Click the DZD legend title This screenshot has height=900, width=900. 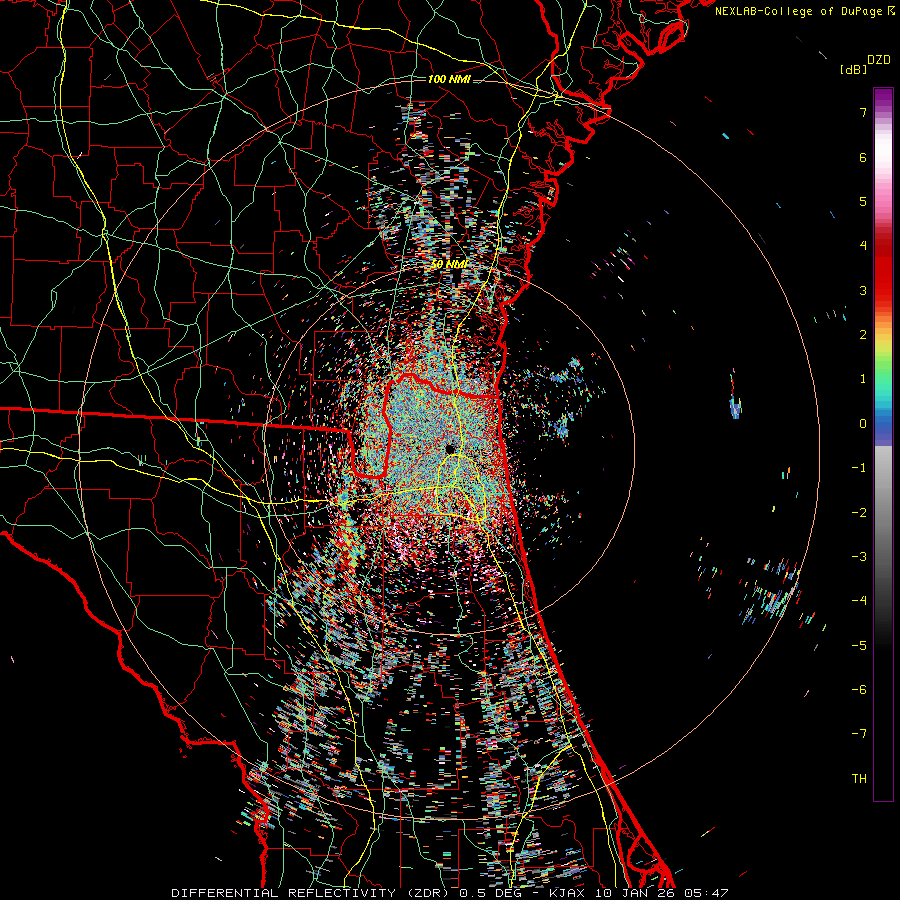point(878,60)
